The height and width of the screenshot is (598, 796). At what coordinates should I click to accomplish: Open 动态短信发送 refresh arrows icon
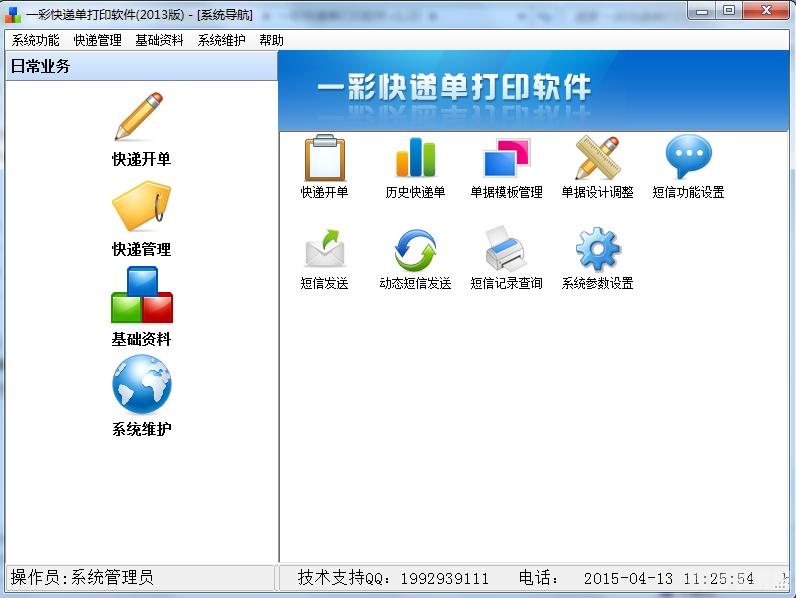pos(415,250)
